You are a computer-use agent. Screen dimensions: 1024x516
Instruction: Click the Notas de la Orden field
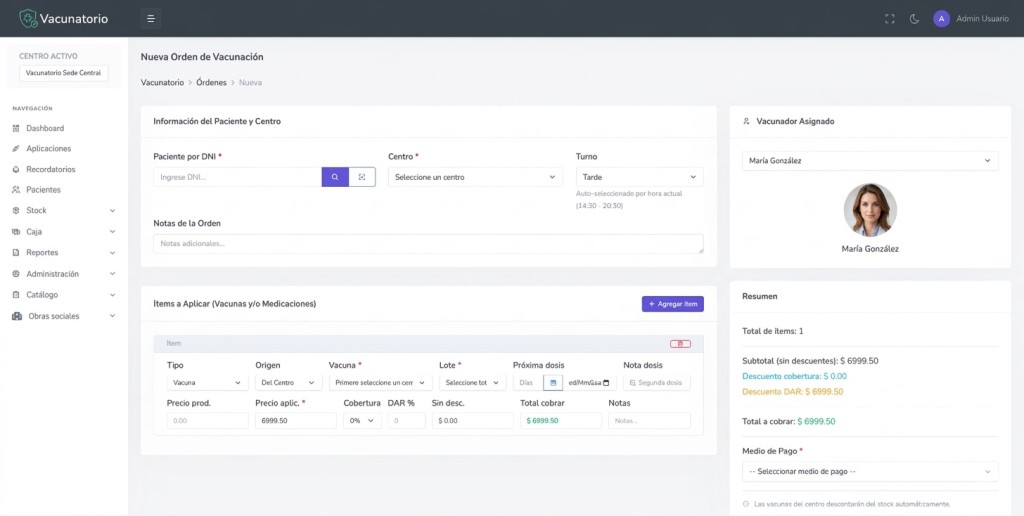point(428,243)
